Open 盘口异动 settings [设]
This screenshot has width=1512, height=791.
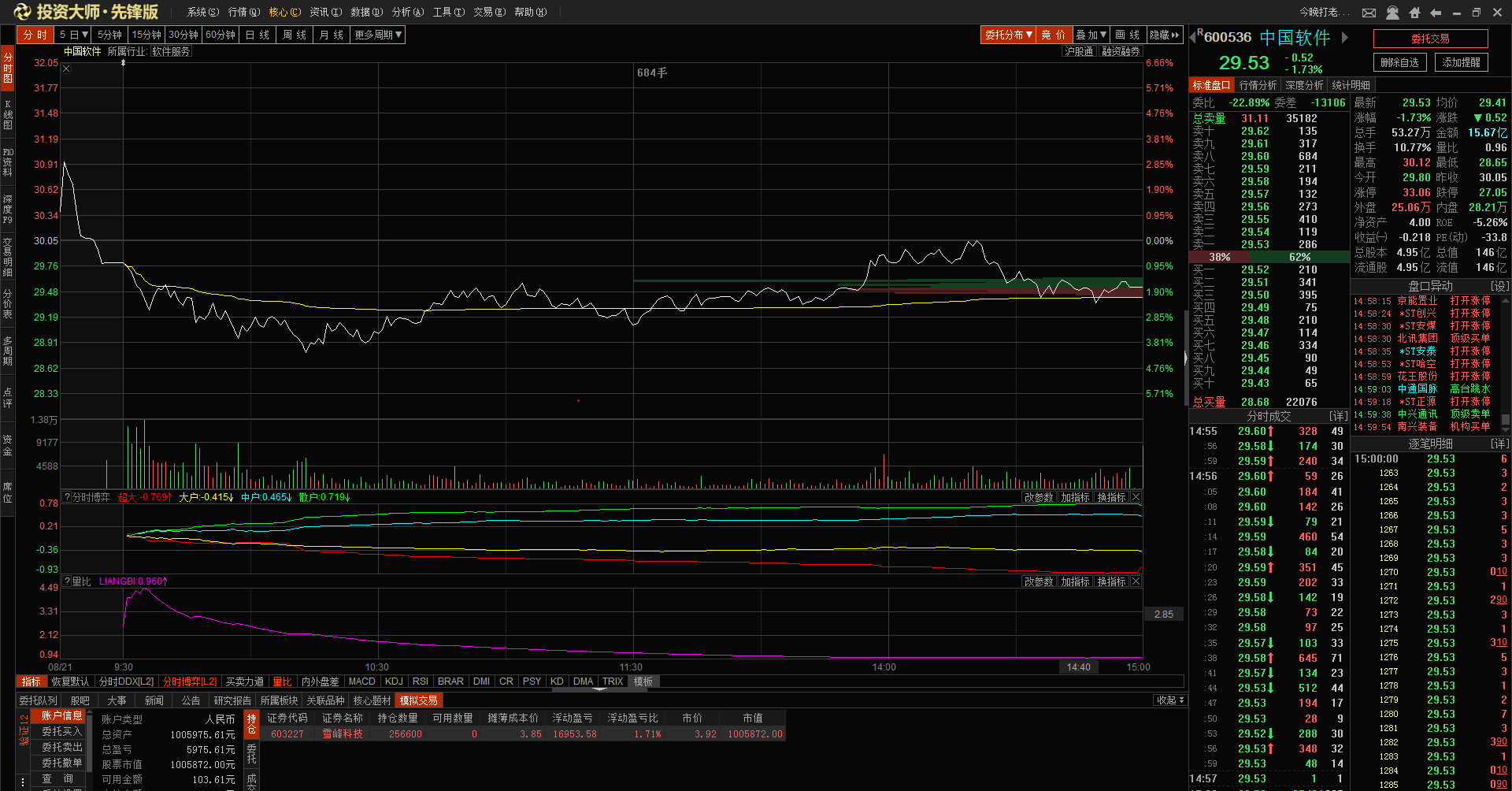[x=1499, y=286]
